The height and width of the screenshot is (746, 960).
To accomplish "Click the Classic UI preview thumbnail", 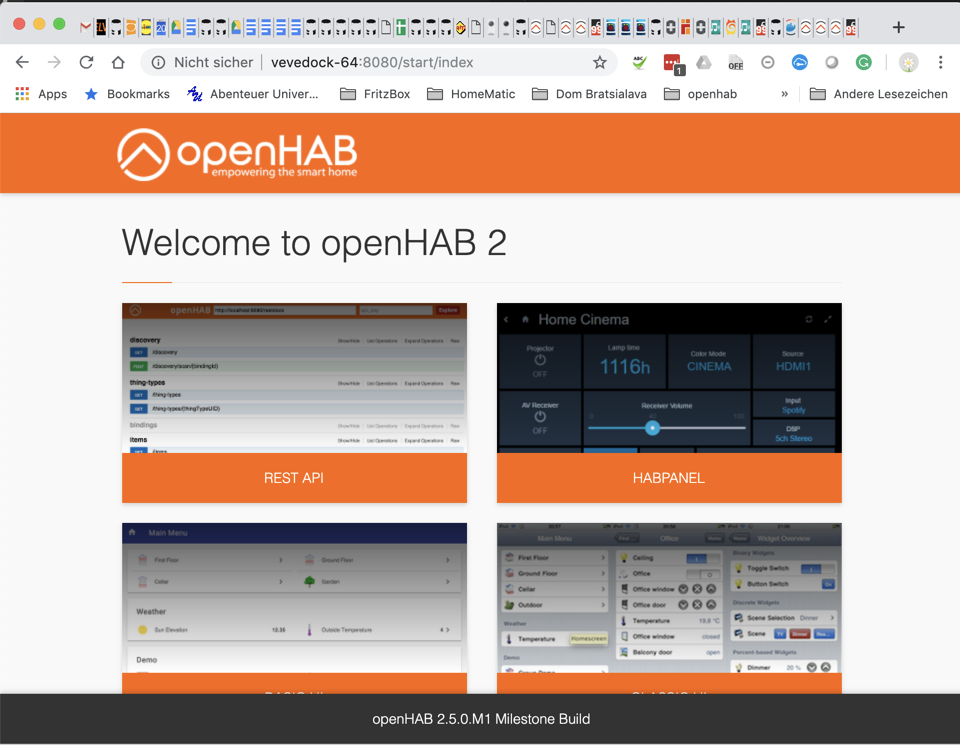I will tap(669, 598).
